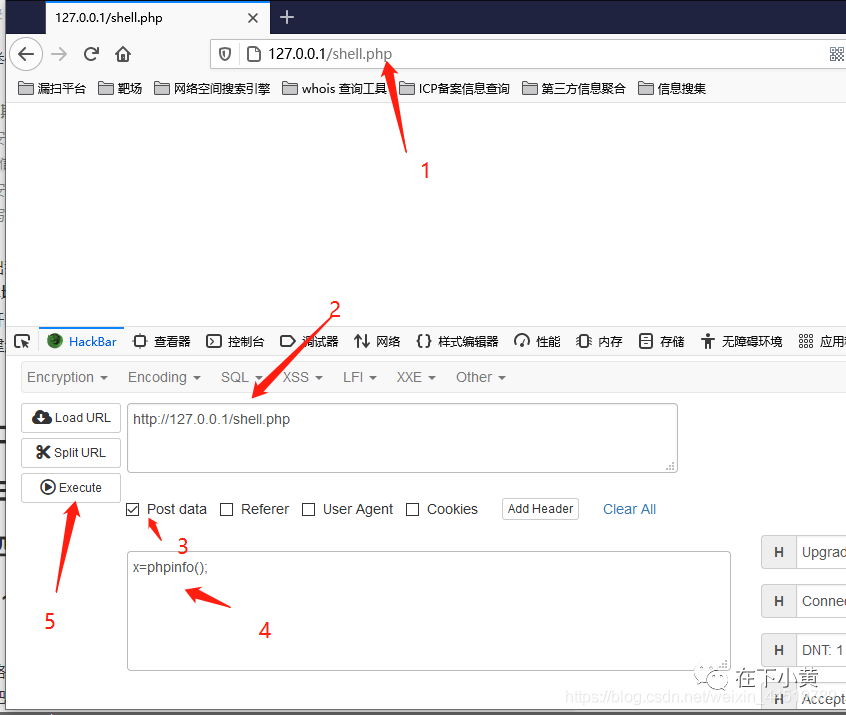Enable the Referer checkbox

pos(227,509)
